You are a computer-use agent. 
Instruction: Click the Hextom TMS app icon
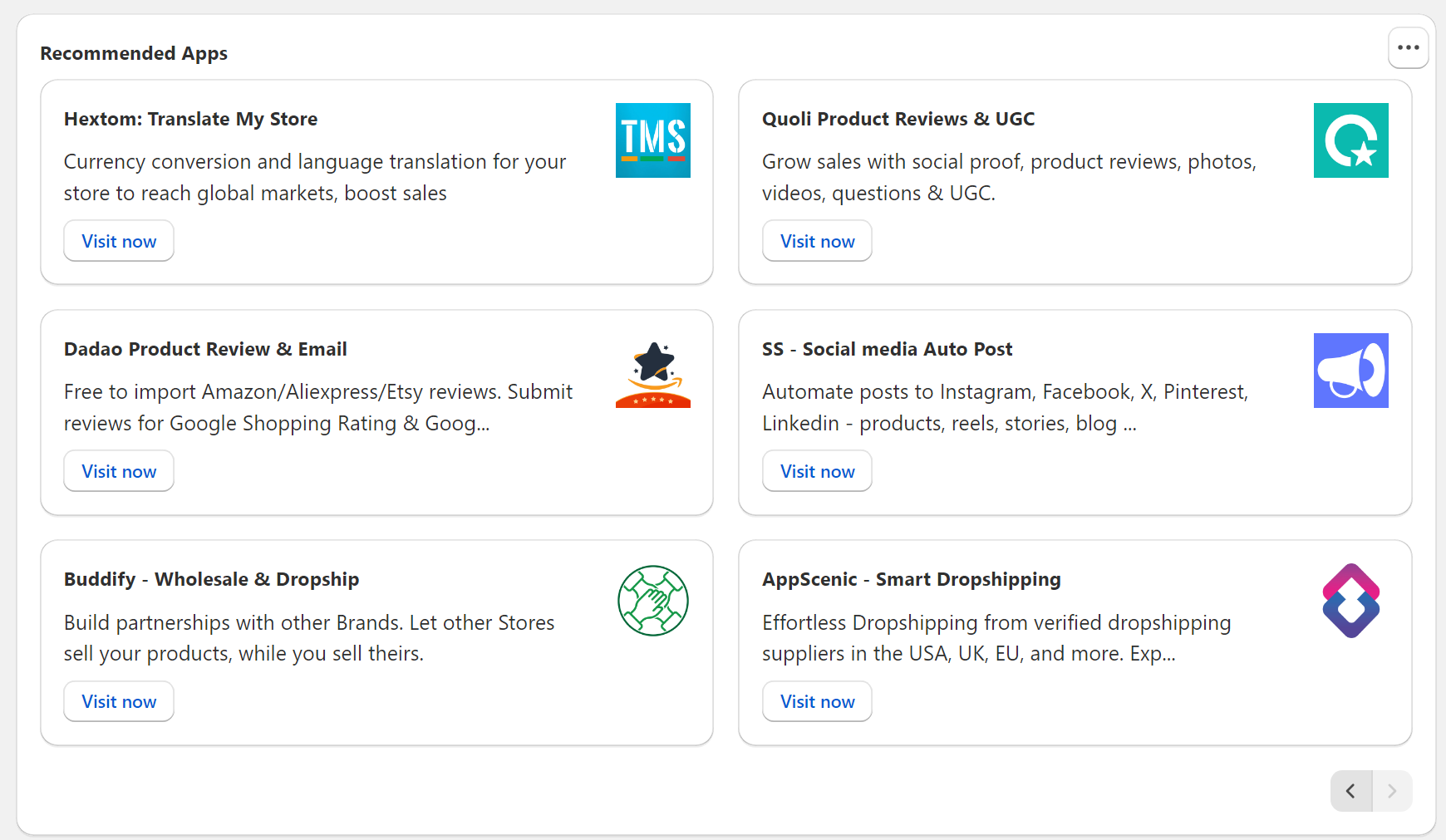652,140
